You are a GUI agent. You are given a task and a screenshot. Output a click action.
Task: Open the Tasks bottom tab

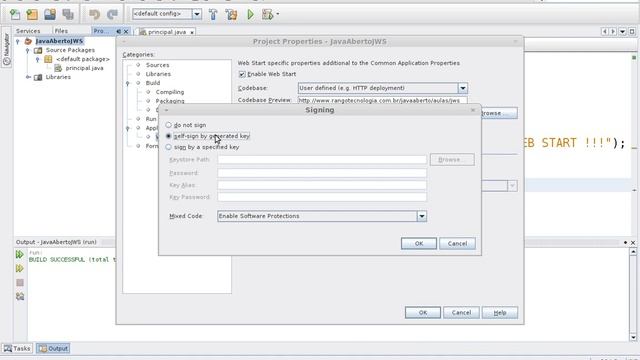(x=17, y=349)
